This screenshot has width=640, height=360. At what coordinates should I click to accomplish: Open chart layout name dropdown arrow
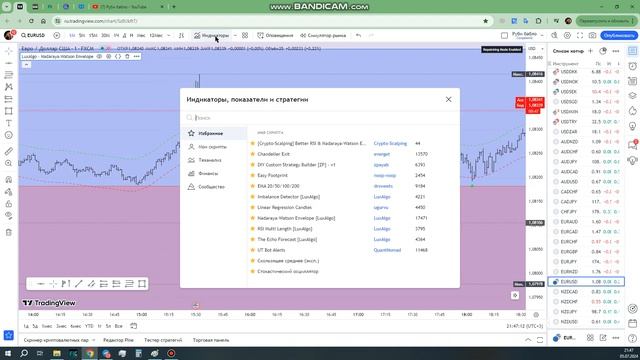click(x=542, y=36)
